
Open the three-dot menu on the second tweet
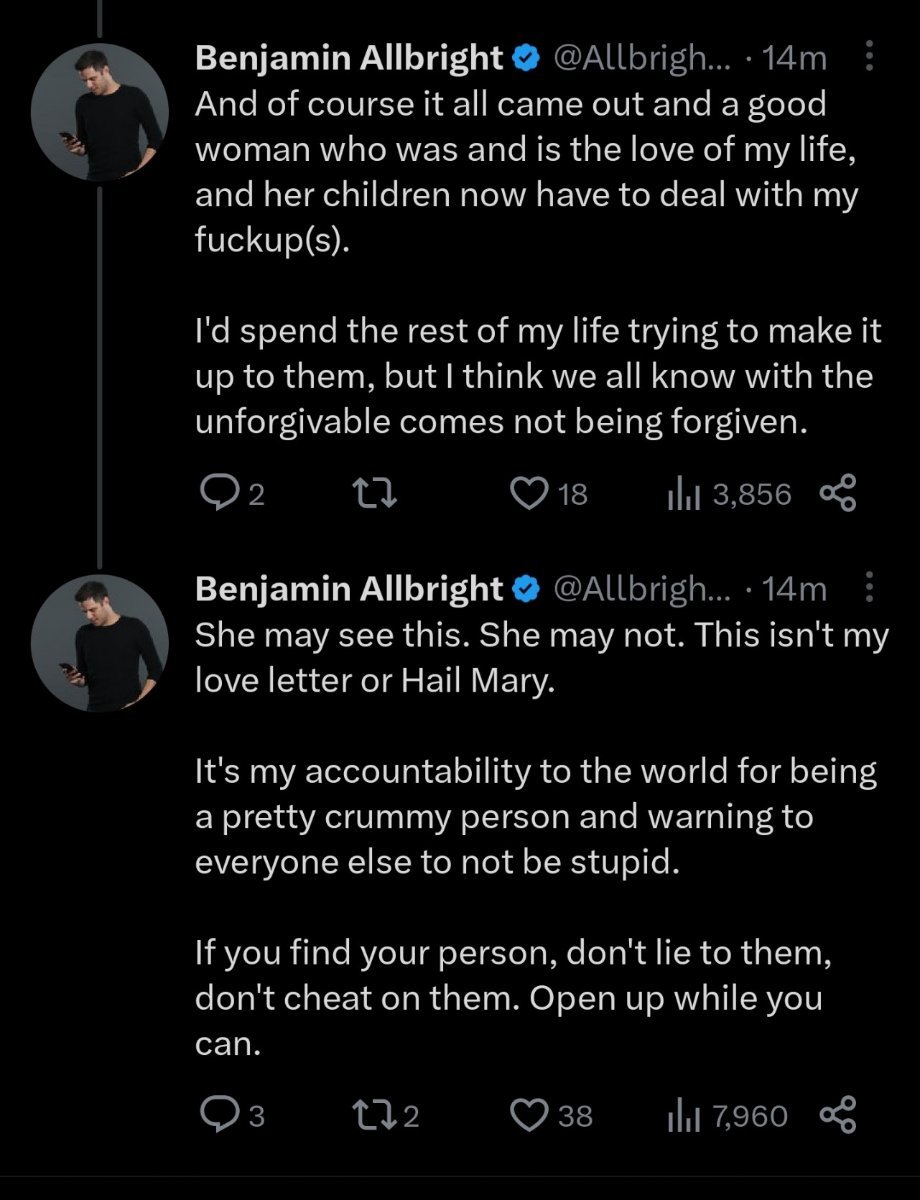click(x=868, y=589)
